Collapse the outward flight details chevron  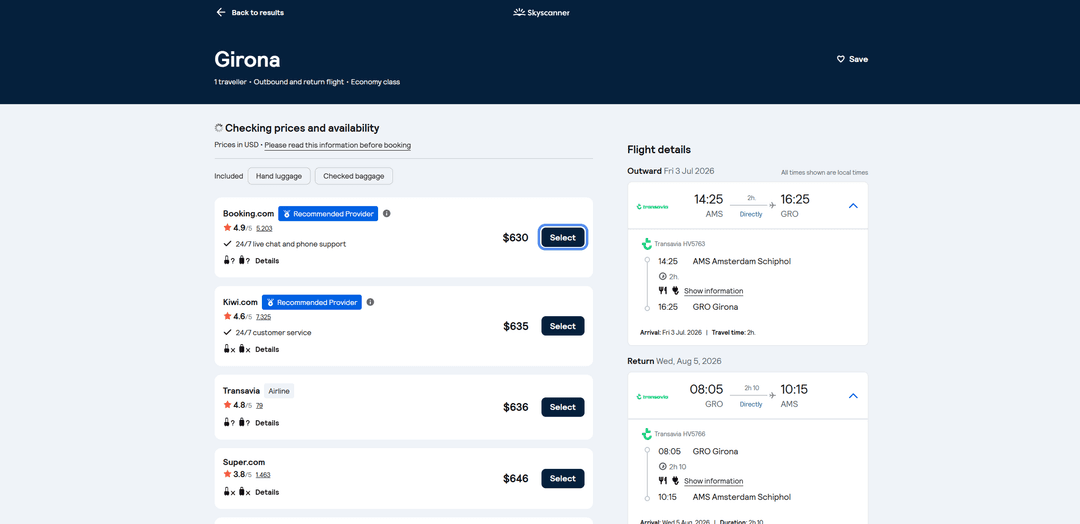click(853, 206)
